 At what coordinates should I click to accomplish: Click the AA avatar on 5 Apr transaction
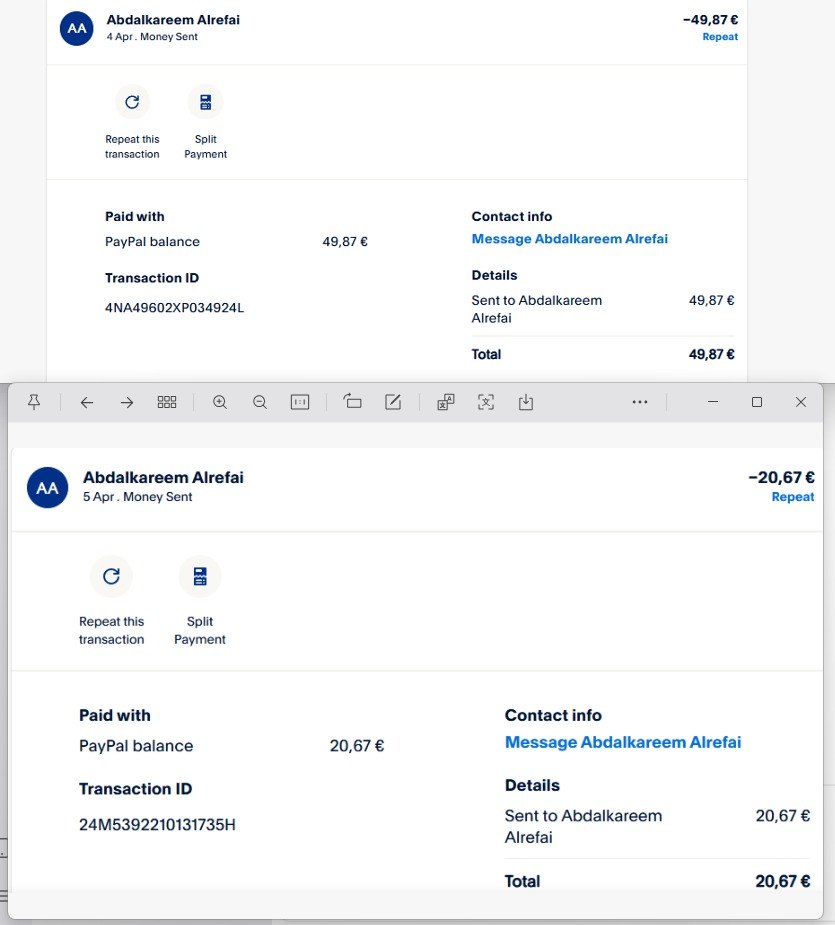pos(47,487)
